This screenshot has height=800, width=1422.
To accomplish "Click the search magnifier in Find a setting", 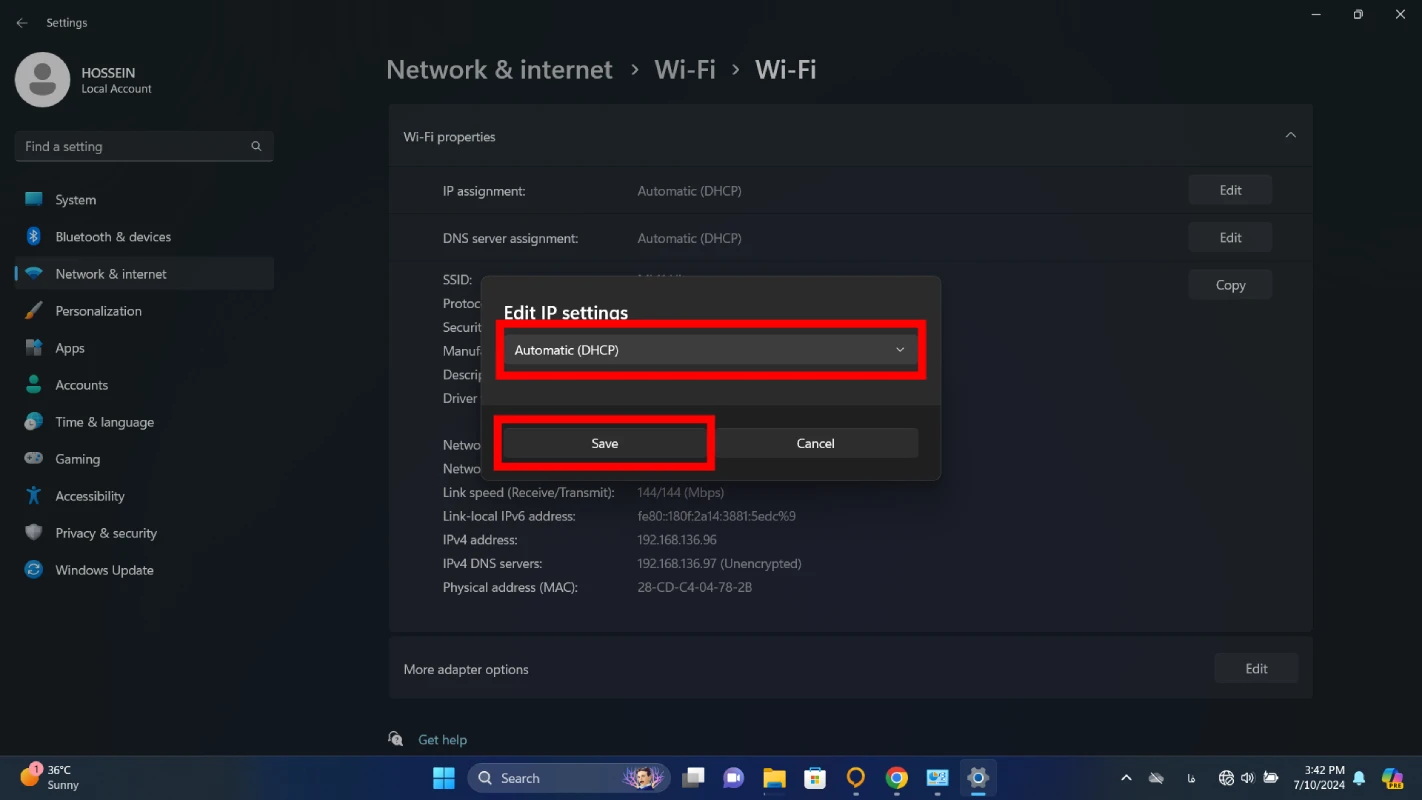I will [256, 146].
